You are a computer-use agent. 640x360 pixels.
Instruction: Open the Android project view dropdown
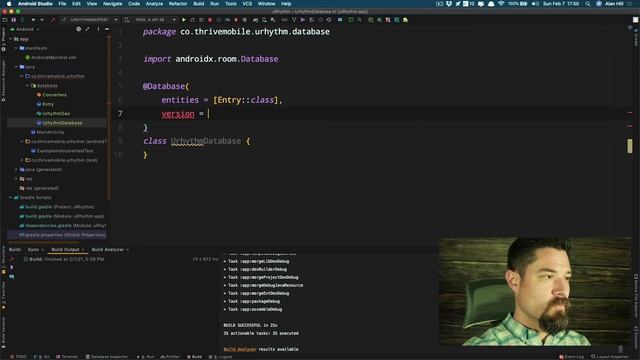25,29
